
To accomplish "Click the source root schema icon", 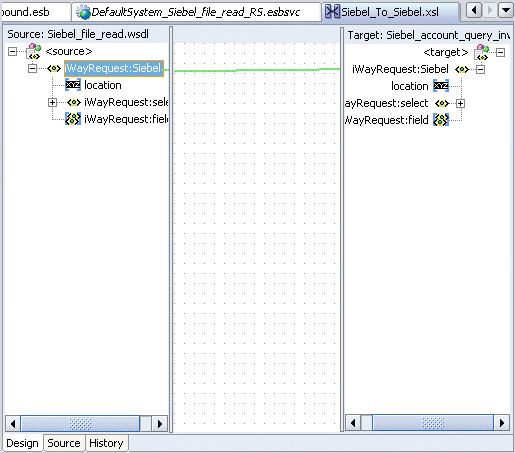I will (33, 51).
